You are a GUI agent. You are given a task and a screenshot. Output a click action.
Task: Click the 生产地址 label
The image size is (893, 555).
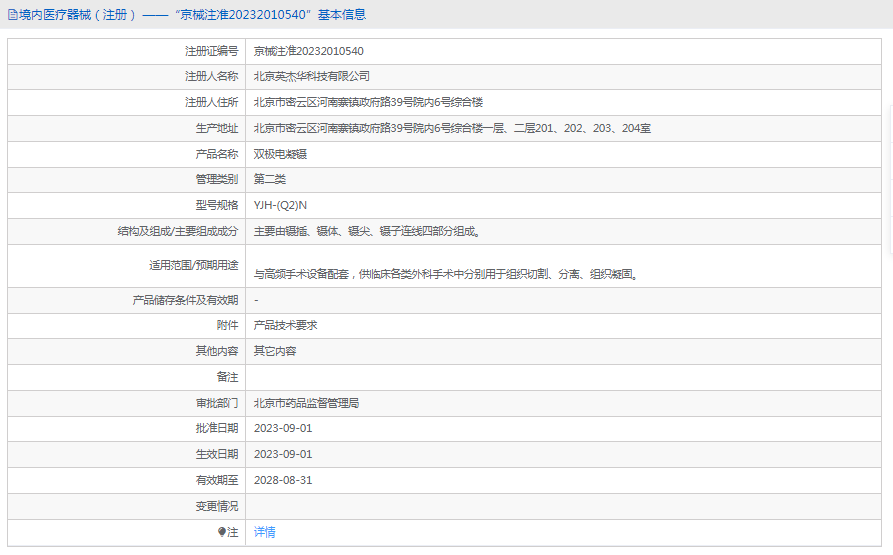pyautogui.click(x=217, y=129)
